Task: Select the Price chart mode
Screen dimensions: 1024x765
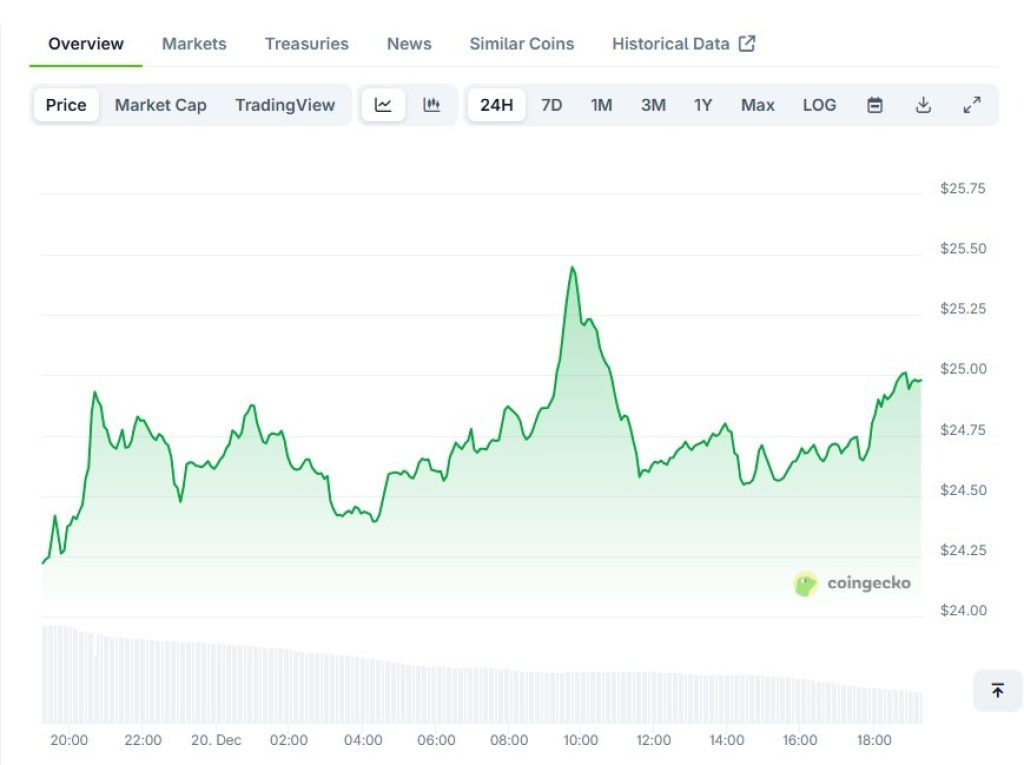Action: 66,105
